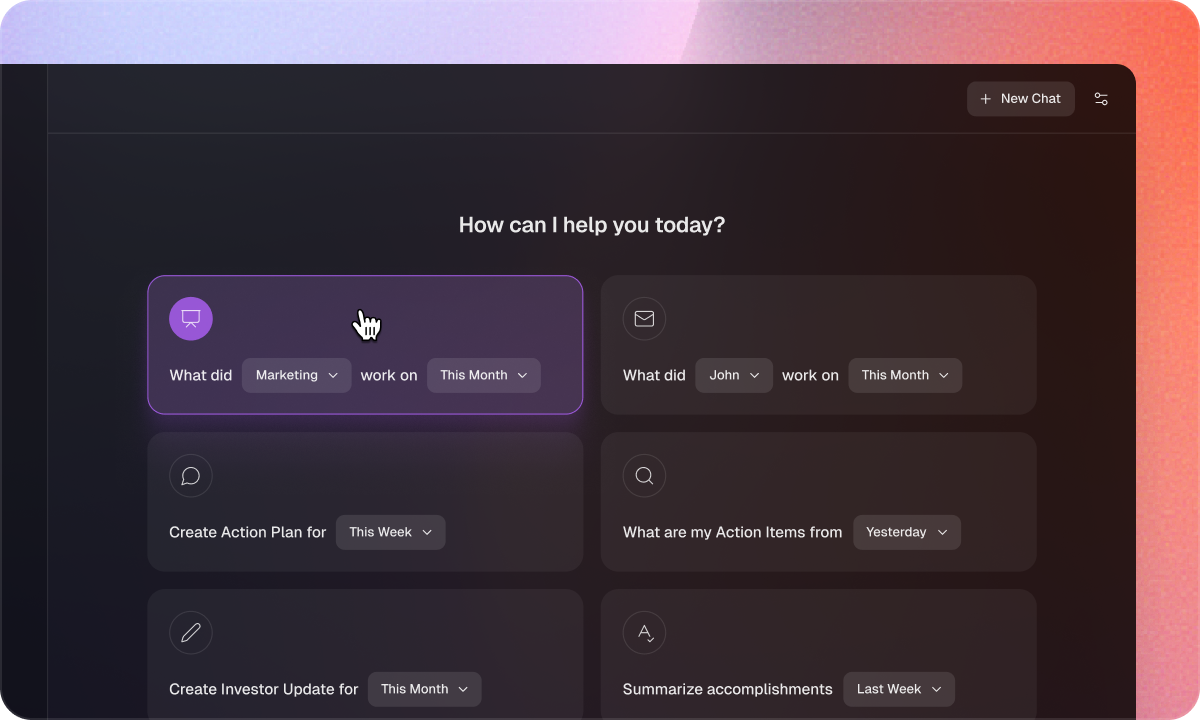Click the envelope icon on John card
Viewport: 1200px width, 720px height.
[x=644, y=318]
